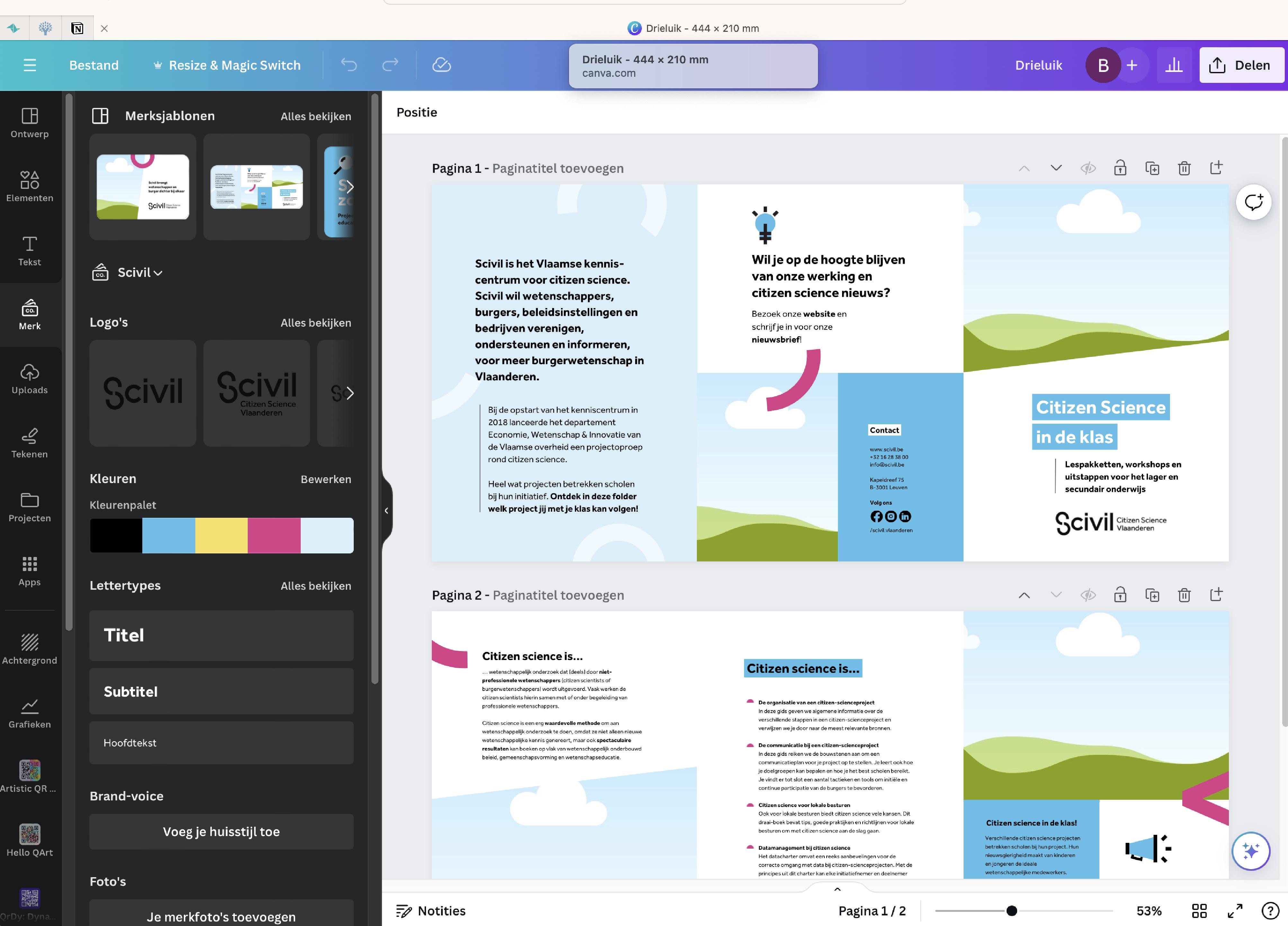Open the Elementen panel in sidebar
The width and height of the screenshot is (1288, 926).
point(30,186)
